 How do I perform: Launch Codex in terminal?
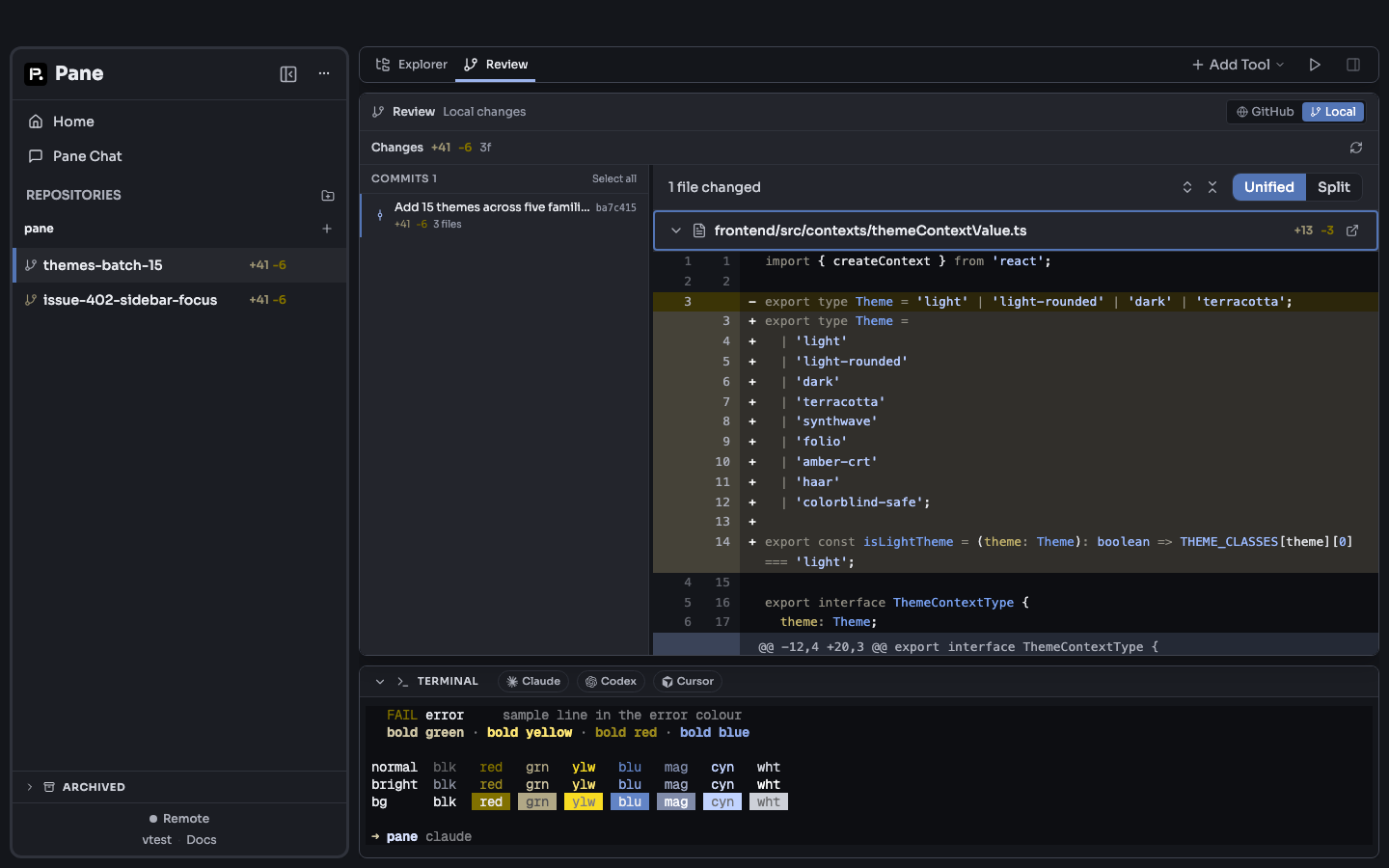coord(612,682)
